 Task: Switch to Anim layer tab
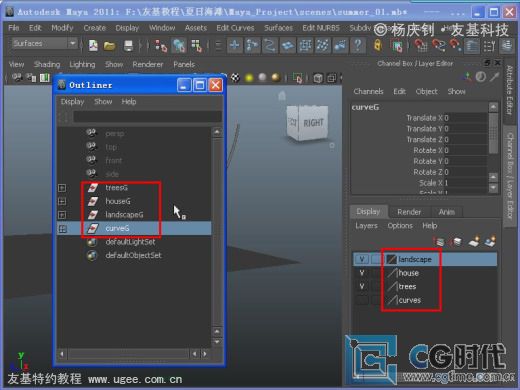coord(446,212)
